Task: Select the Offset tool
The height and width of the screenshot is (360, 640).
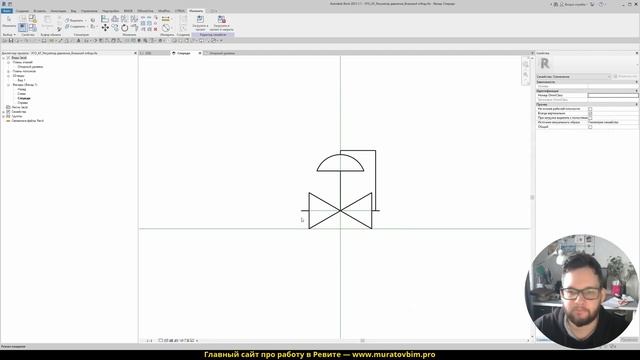Action: tap(115, 19)
